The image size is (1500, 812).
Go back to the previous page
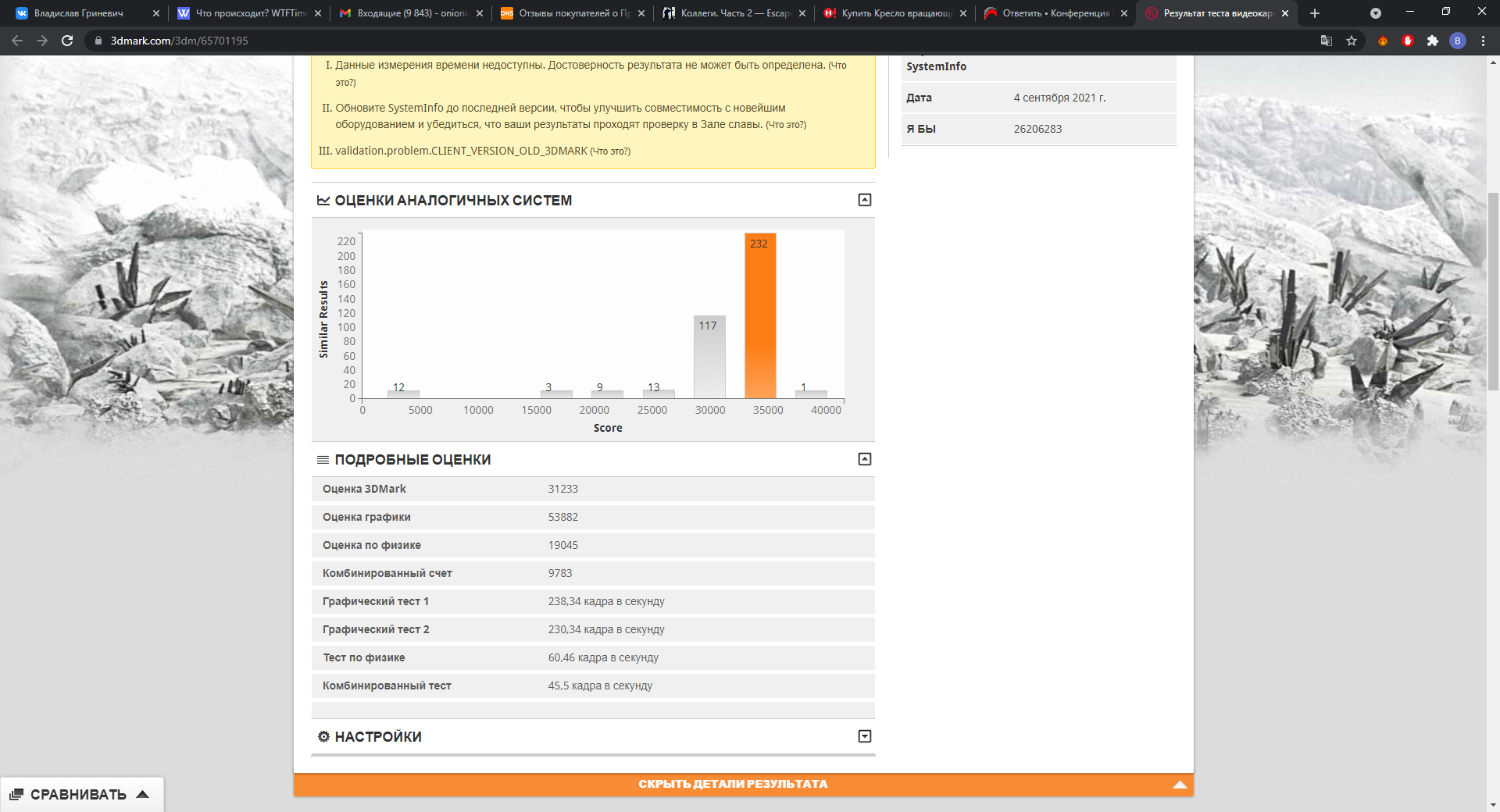click(17, 41)
